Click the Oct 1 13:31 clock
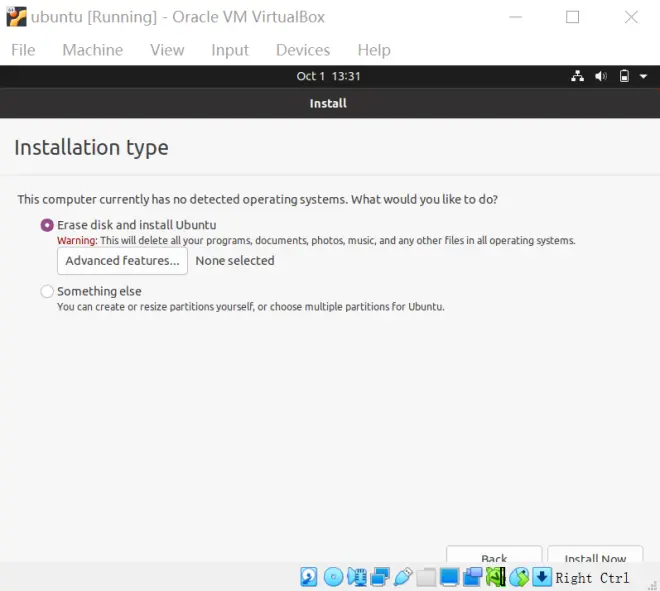This screenshot has height=591, width=660. (328, 76)
